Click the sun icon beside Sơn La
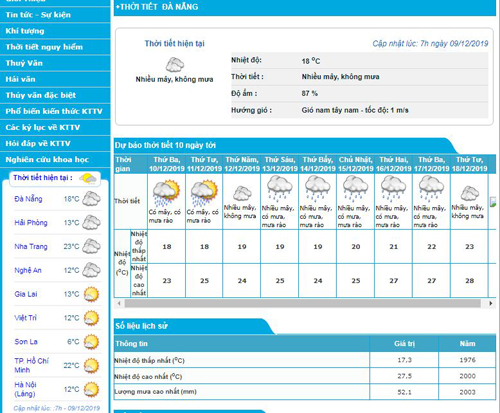Screen dimensions: 500x413 tap(91, 342)
